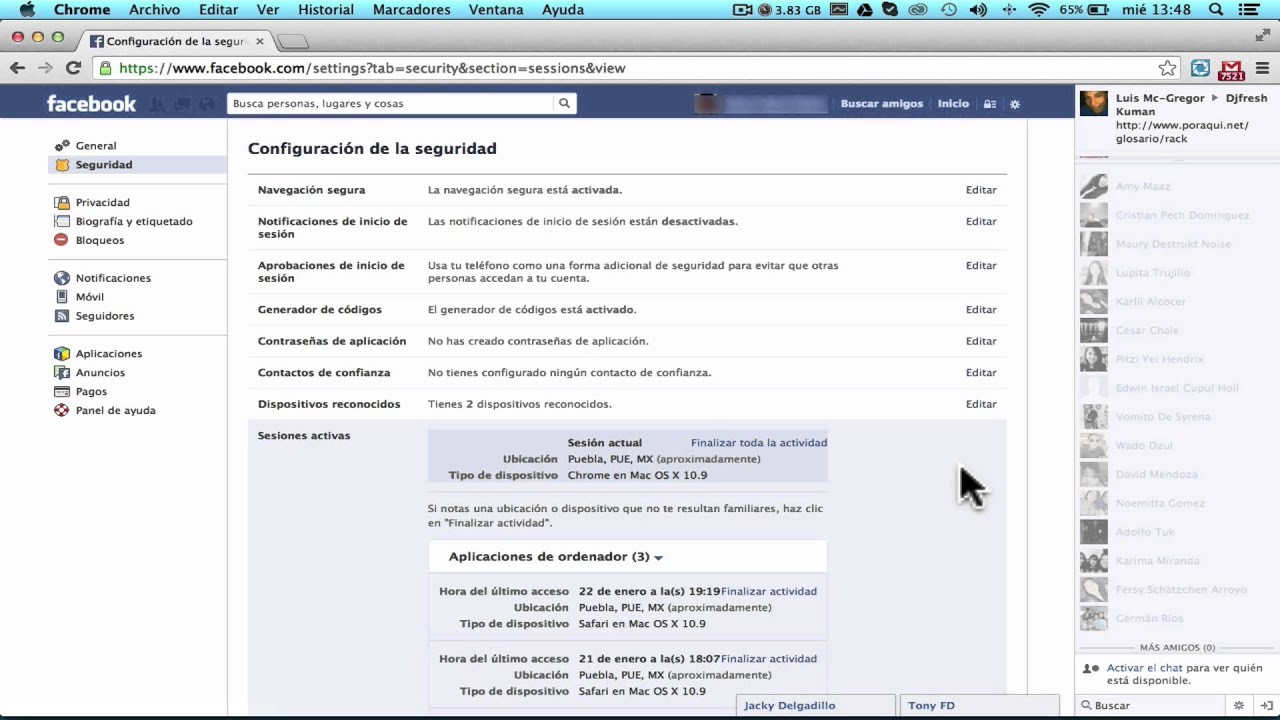Open Biografía y etiquetado icon

[62, 222]
